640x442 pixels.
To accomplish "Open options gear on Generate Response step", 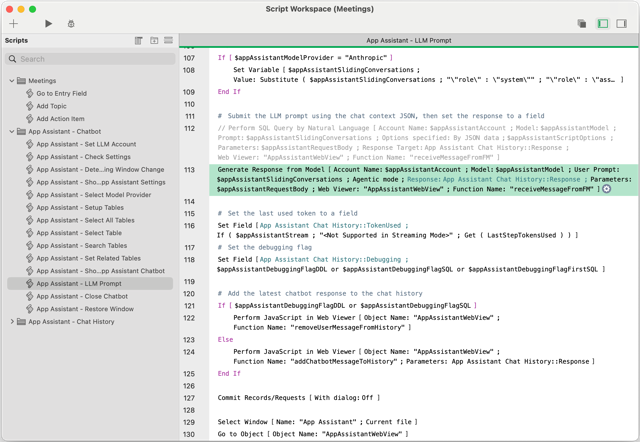I will [607, 189].
